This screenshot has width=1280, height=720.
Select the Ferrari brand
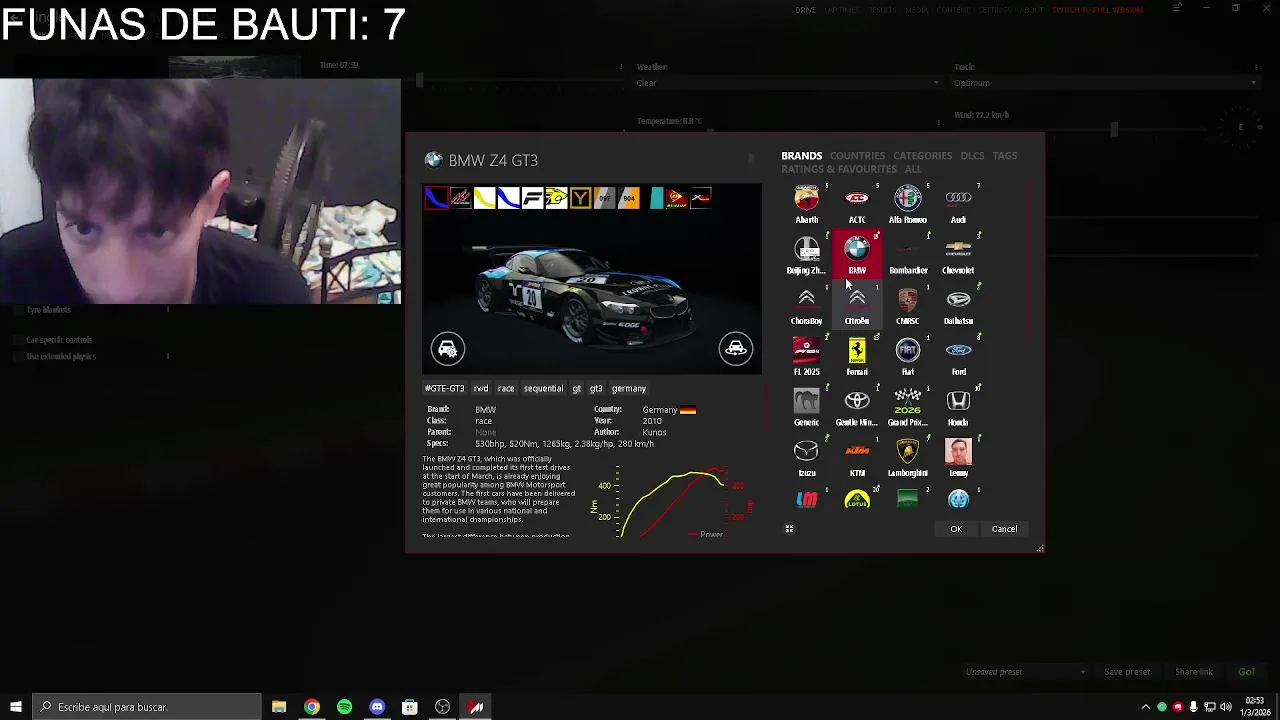[x=857, y=356]
